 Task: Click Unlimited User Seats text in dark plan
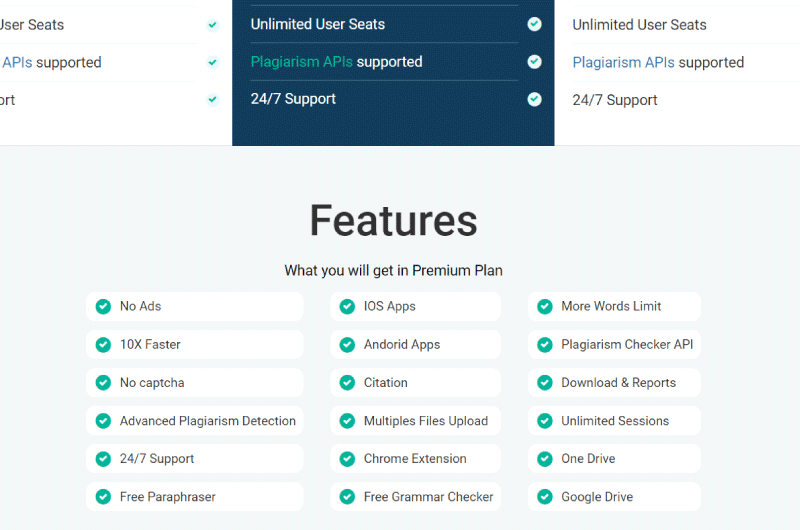[318, 24]
